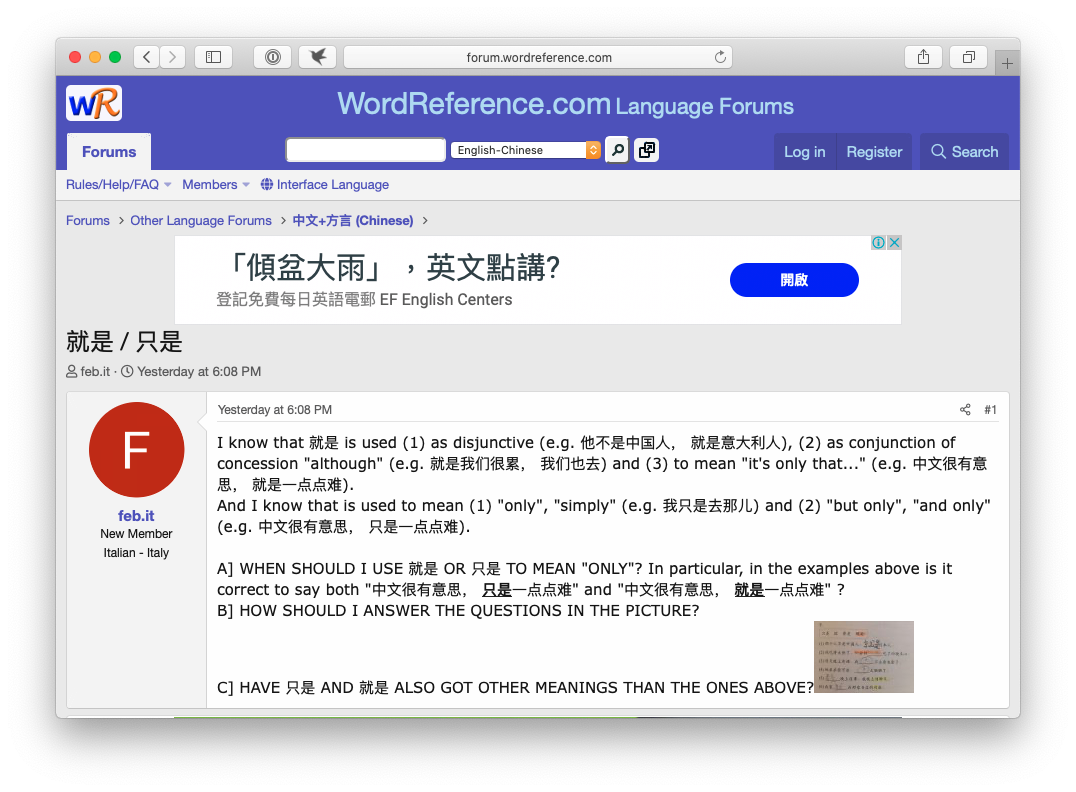
Task: Open the Safari Share button
Action: (x=924, y=57)
